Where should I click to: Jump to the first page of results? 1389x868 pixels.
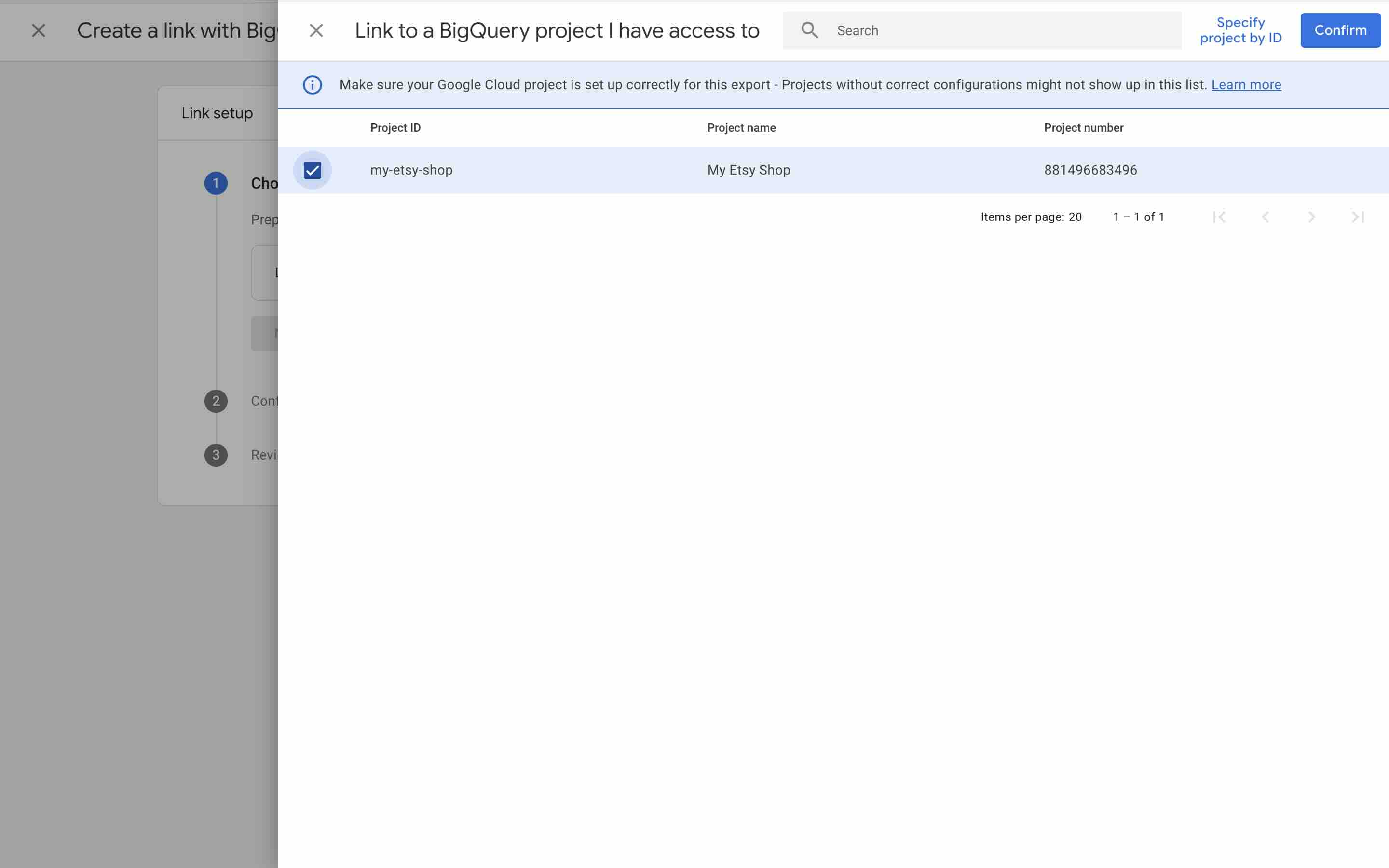click(1220, 217)
